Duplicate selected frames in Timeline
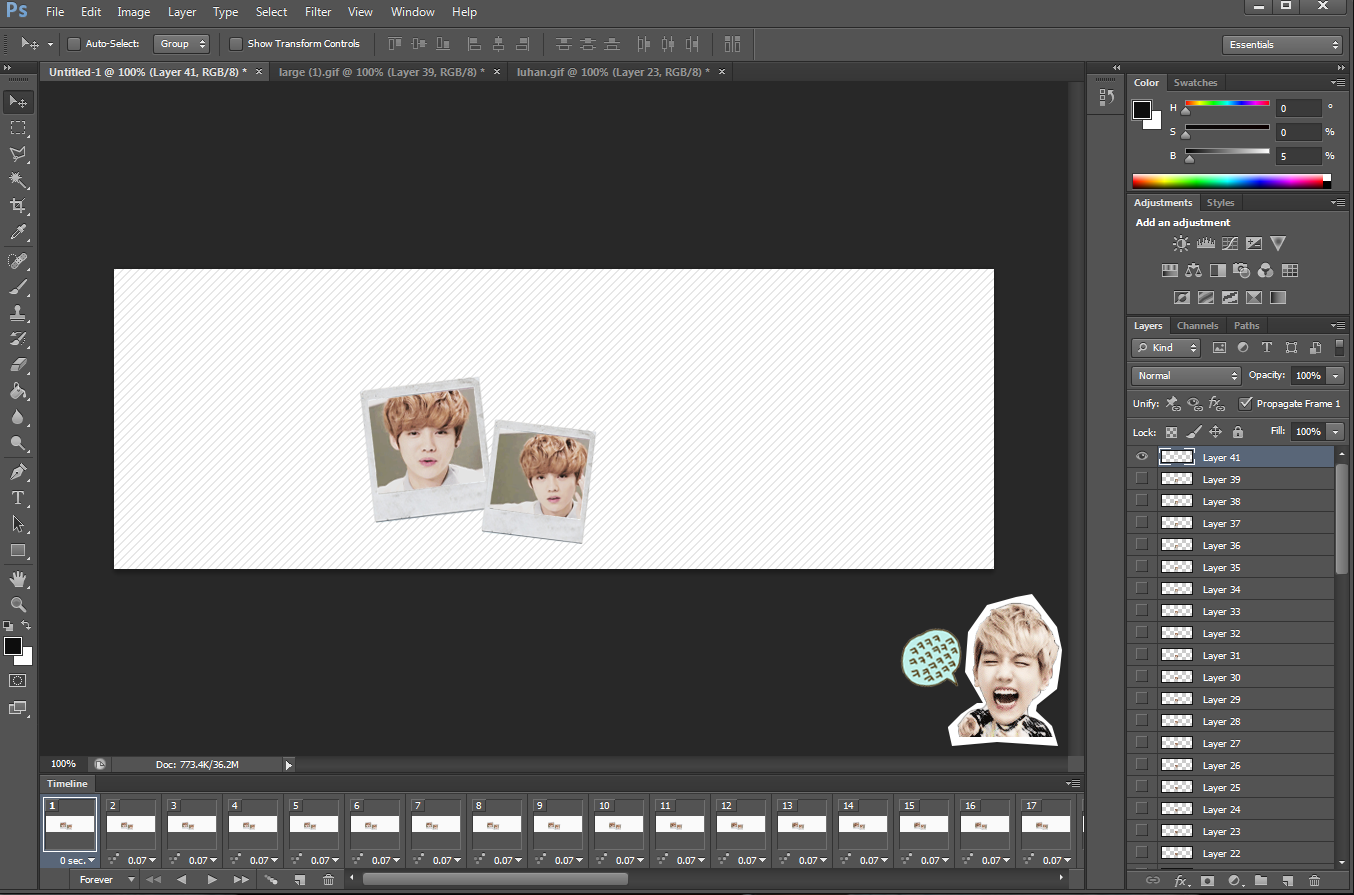 point(299,880)
